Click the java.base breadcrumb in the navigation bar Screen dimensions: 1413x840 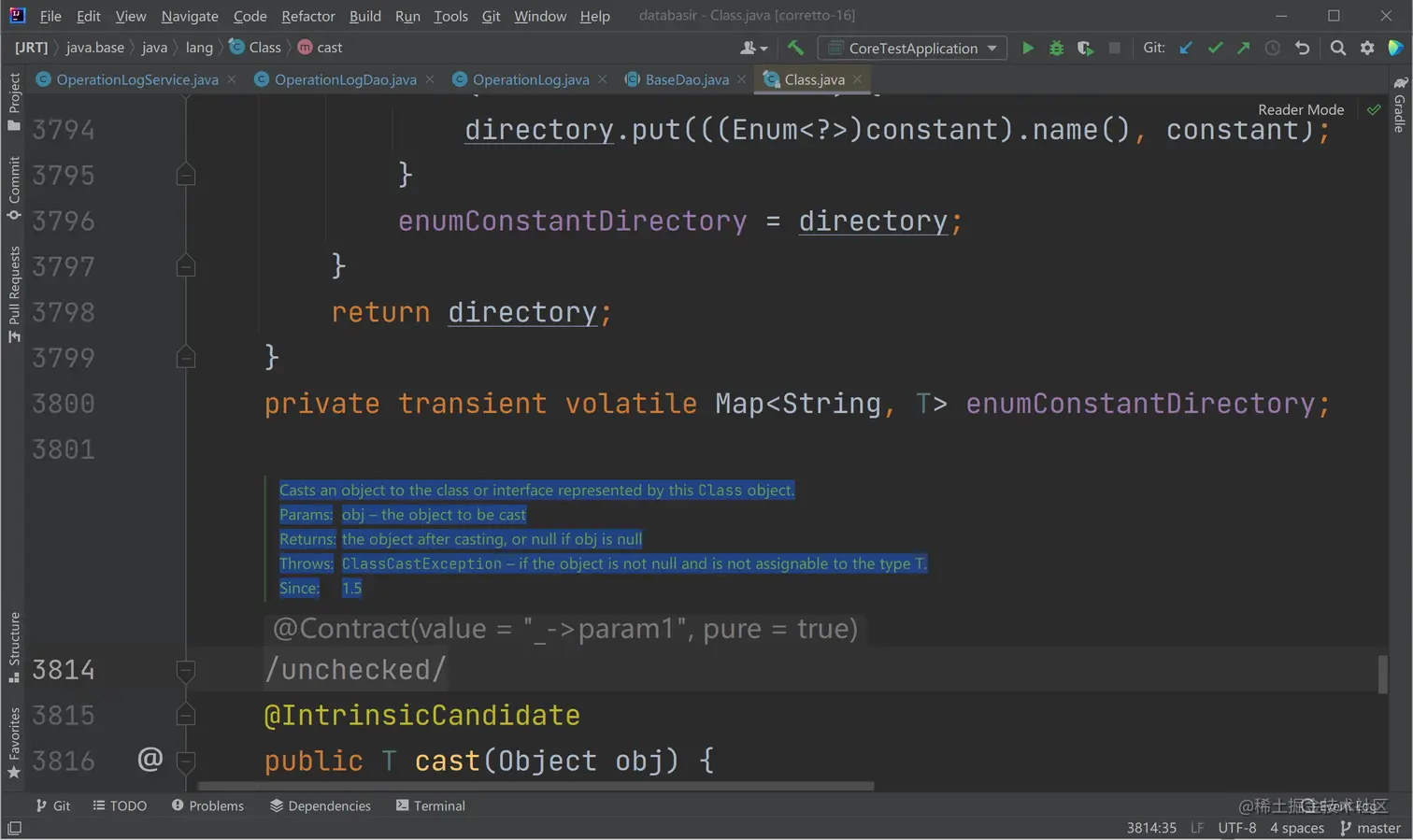tap(95, 48)
